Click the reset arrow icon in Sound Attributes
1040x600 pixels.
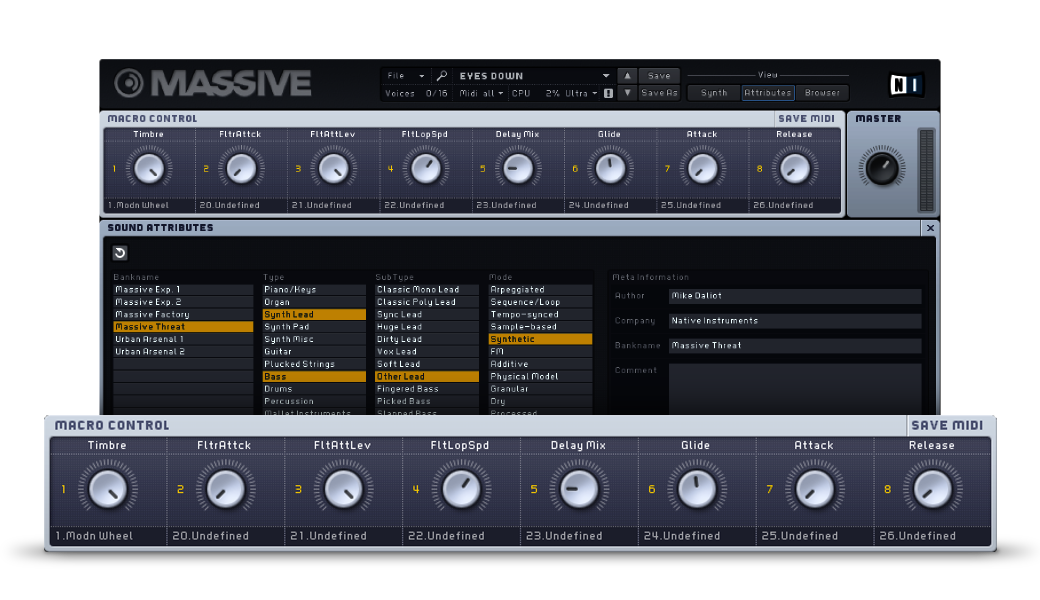pyautogui.click(x=120, y=253)
